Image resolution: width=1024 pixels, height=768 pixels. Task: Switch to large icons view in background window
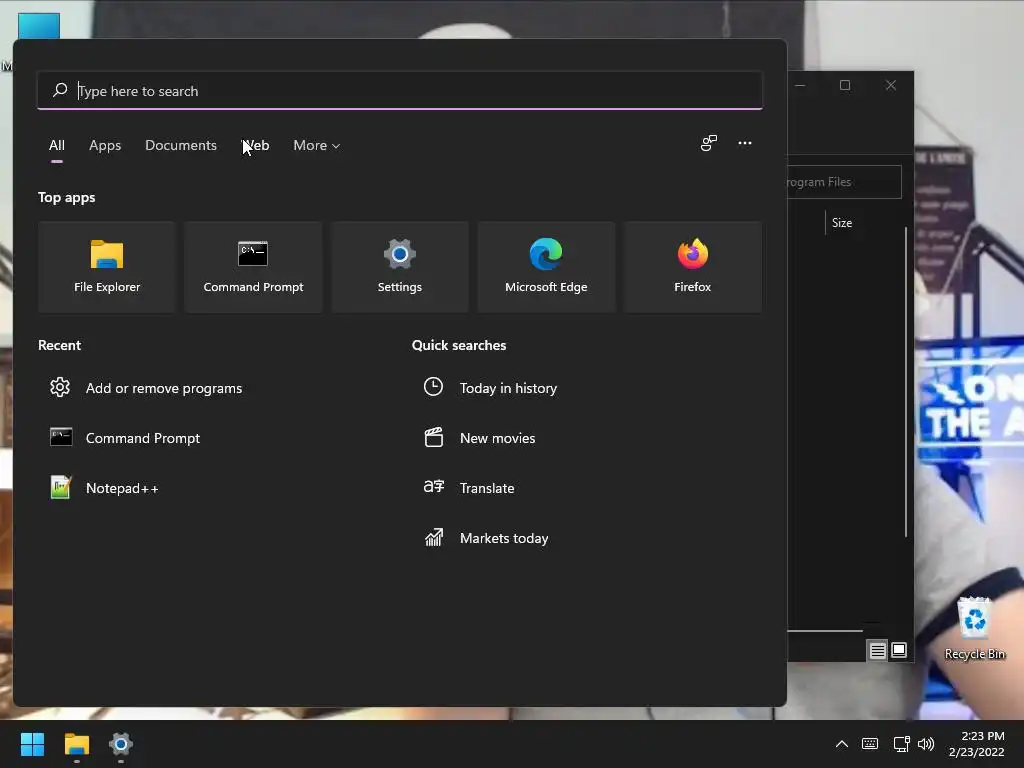tap(899, 650)
